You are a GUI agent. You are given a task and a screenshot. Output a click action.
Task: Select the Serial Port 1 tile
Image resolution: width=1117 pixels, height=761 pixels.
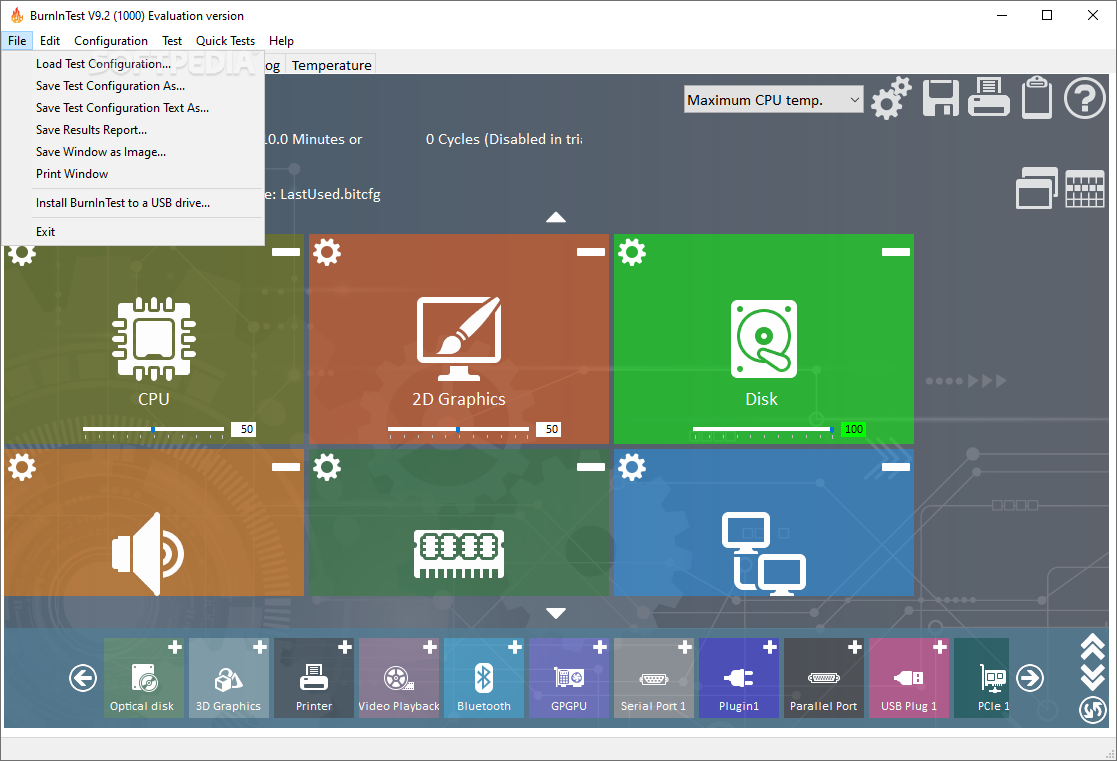coord(653,678)
